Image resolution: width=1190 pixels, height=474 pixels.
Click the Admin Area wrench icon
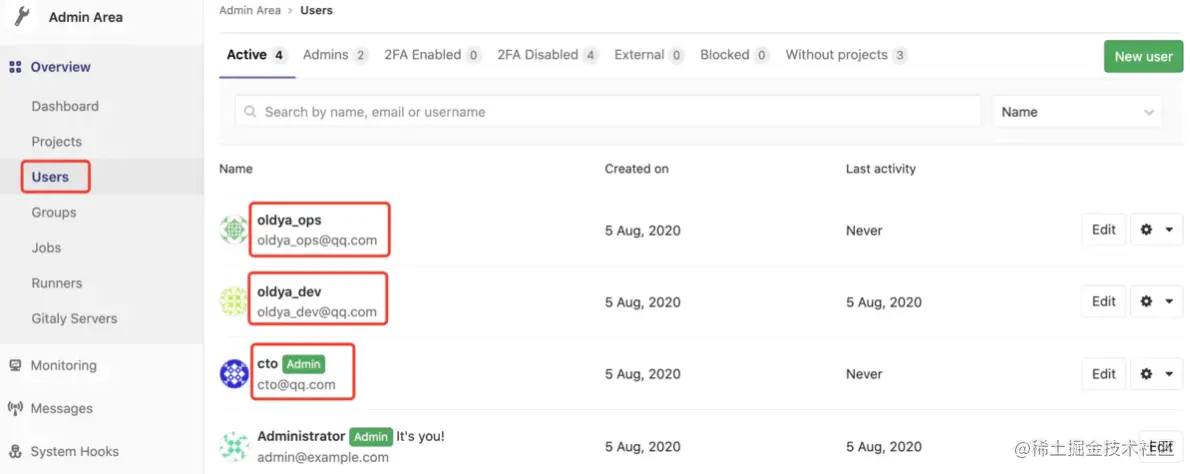tap(22, 17)
